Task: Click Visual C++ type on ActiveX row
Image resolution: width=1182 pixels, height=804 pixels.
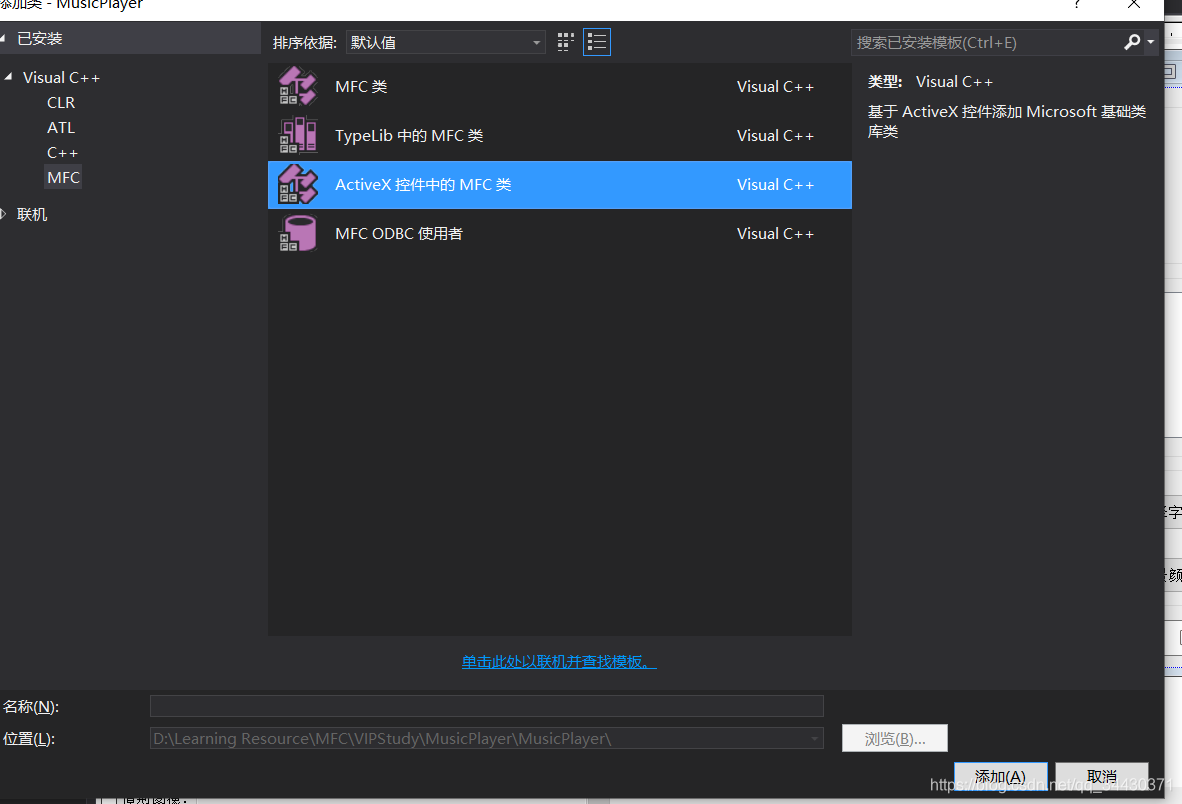Action: click(775, 185)
